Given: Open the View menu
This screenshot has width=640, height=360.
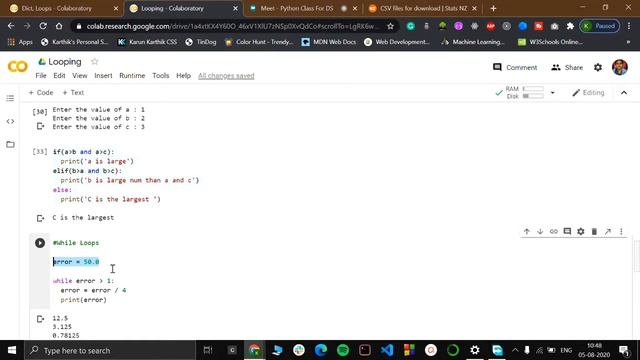Looking at the screenshot, I should [x=80, y=76].
